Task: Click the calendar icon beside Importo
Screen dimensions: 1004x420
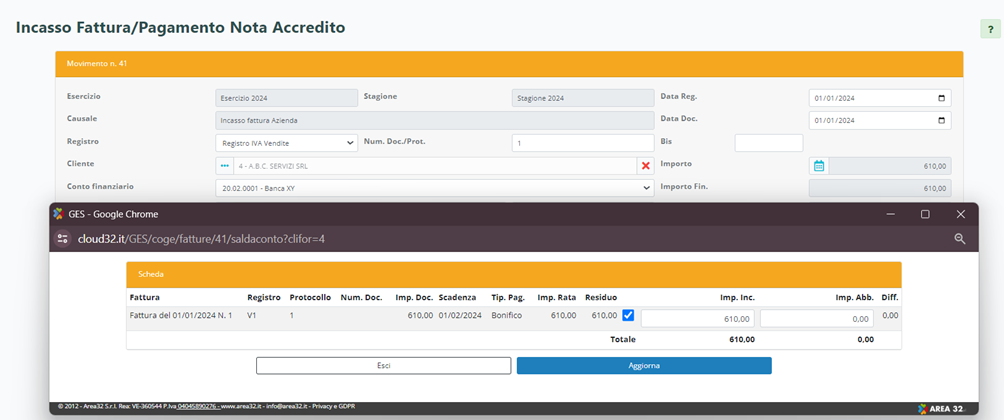Action: pyautogui.click(x=818, y=166)
